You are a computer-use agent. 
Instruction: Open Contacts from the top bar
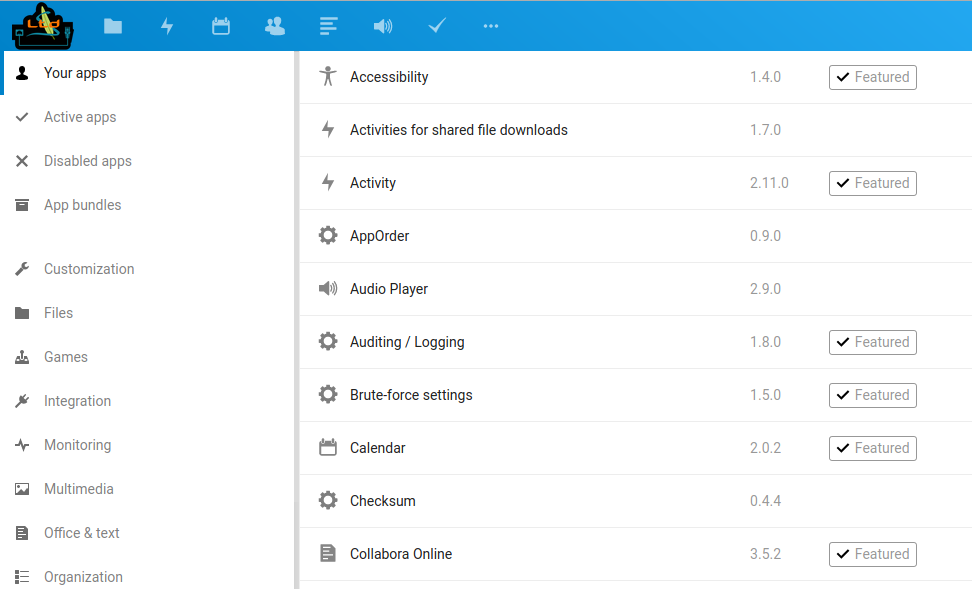[275, 26]
